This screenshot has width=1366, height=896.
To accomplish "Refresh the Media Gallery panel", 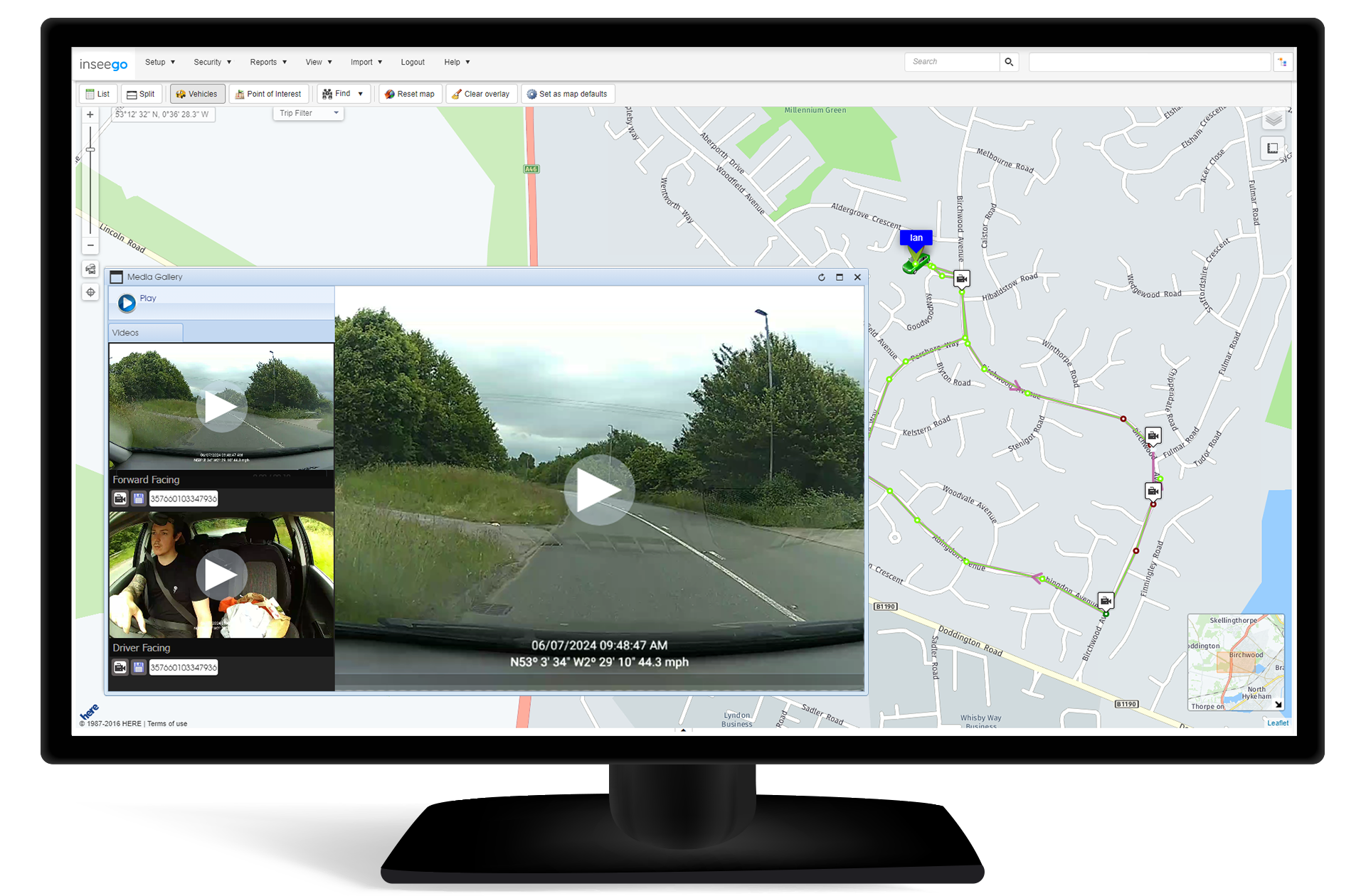I will pos(822,277).
